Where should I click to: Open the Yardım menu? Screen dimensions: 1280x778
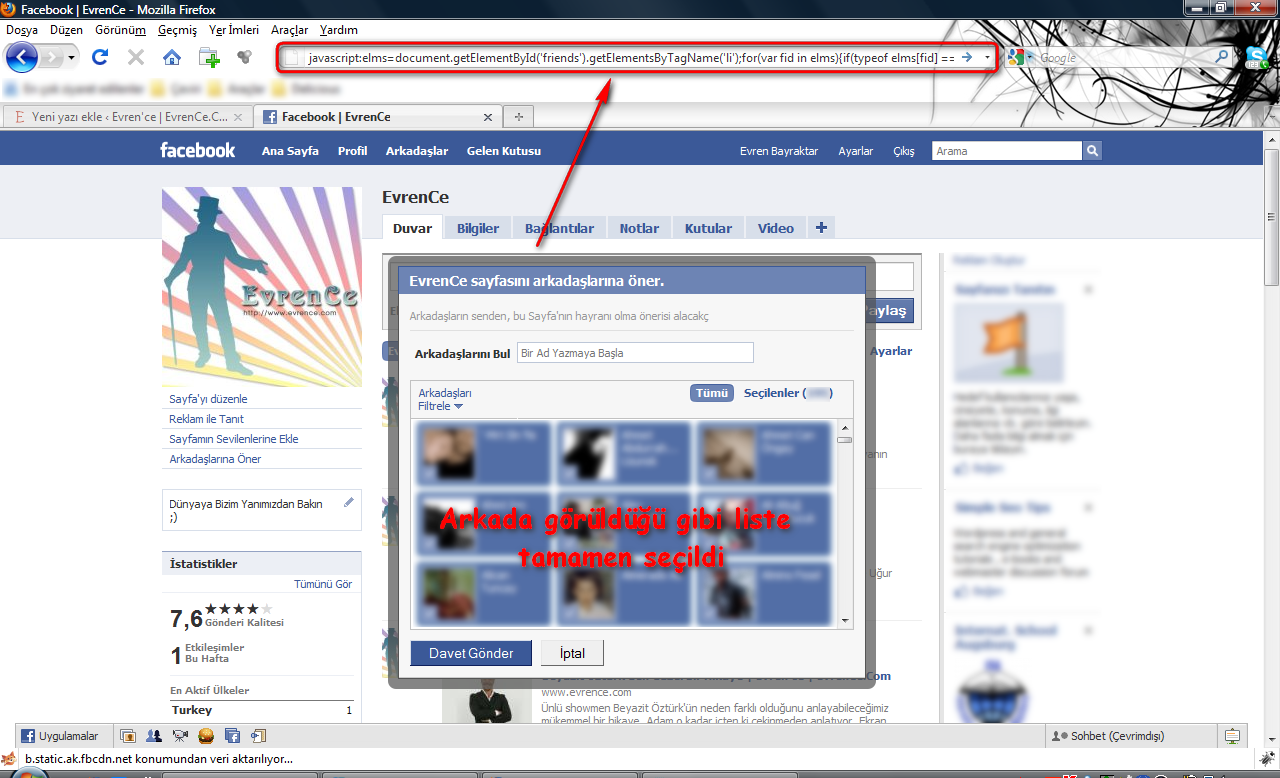pyautogui.click(x=338, y=30)
